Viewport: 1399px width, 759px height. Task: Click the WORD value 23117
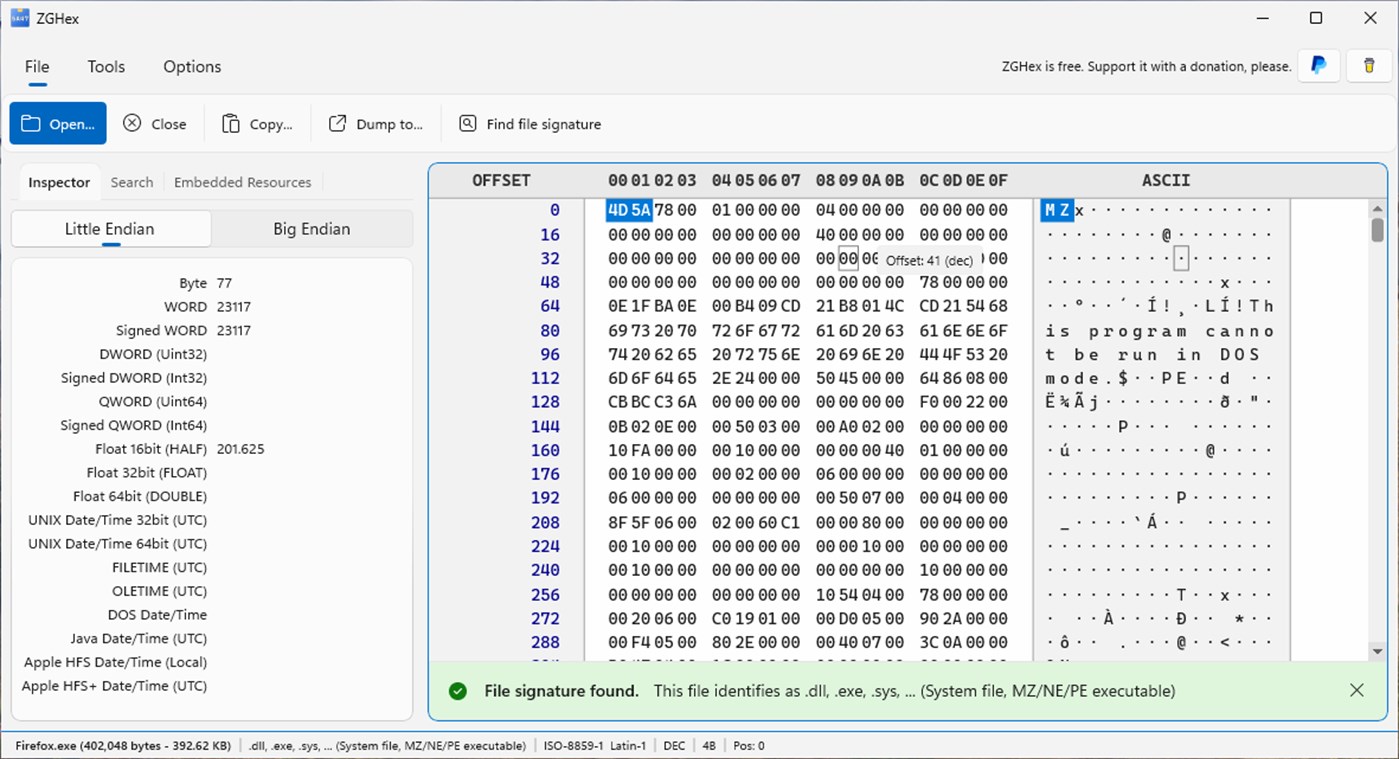[x=234, y=307]
